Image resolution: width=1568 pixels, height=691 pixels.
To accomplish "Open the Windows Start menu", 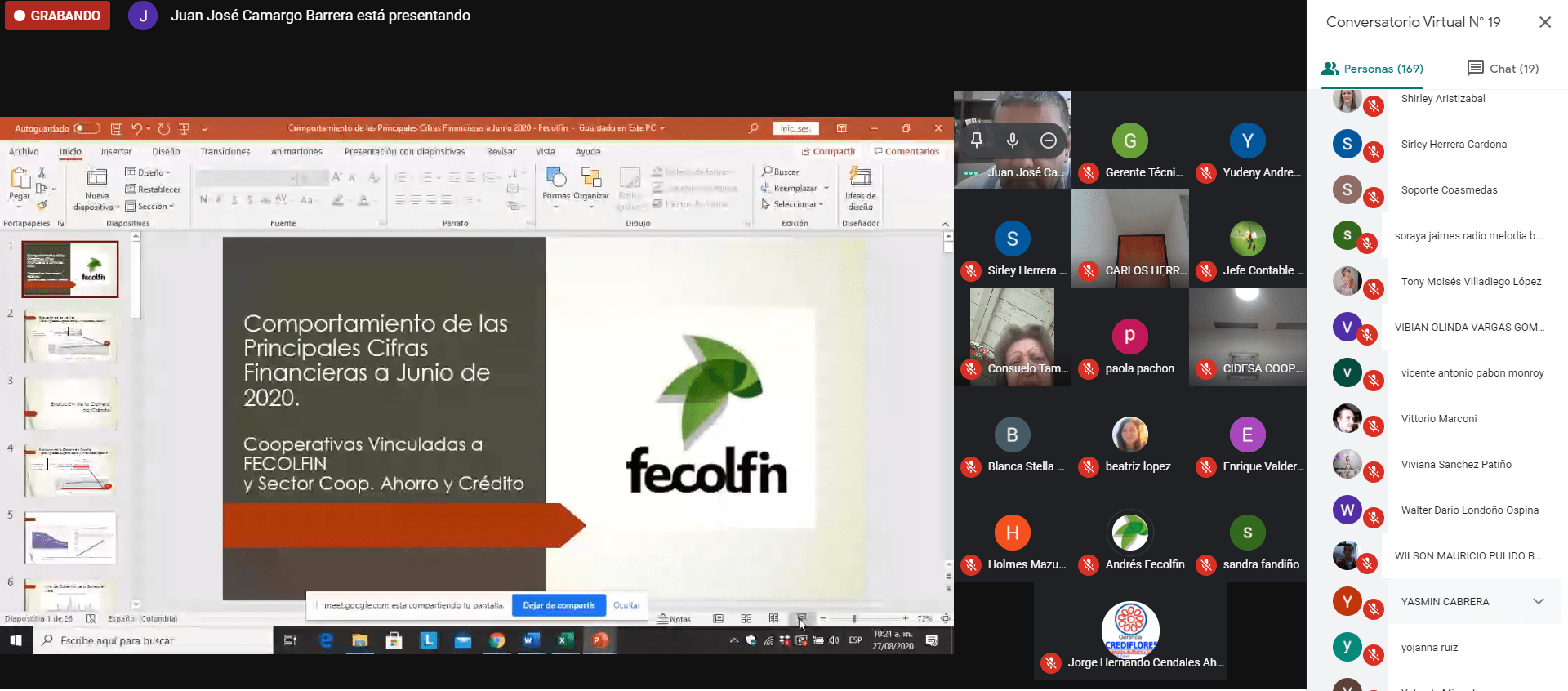I will [16, 641].
